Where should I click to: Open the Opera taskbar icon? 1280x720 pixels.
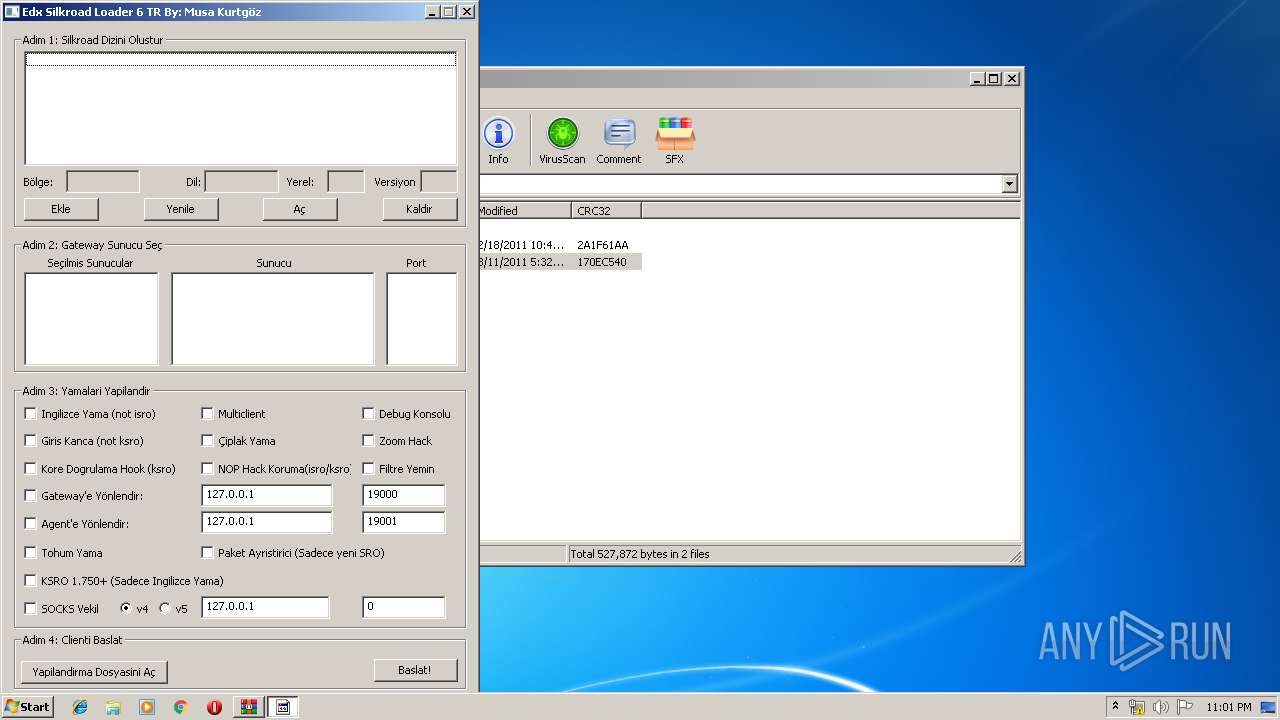[214, 707]
